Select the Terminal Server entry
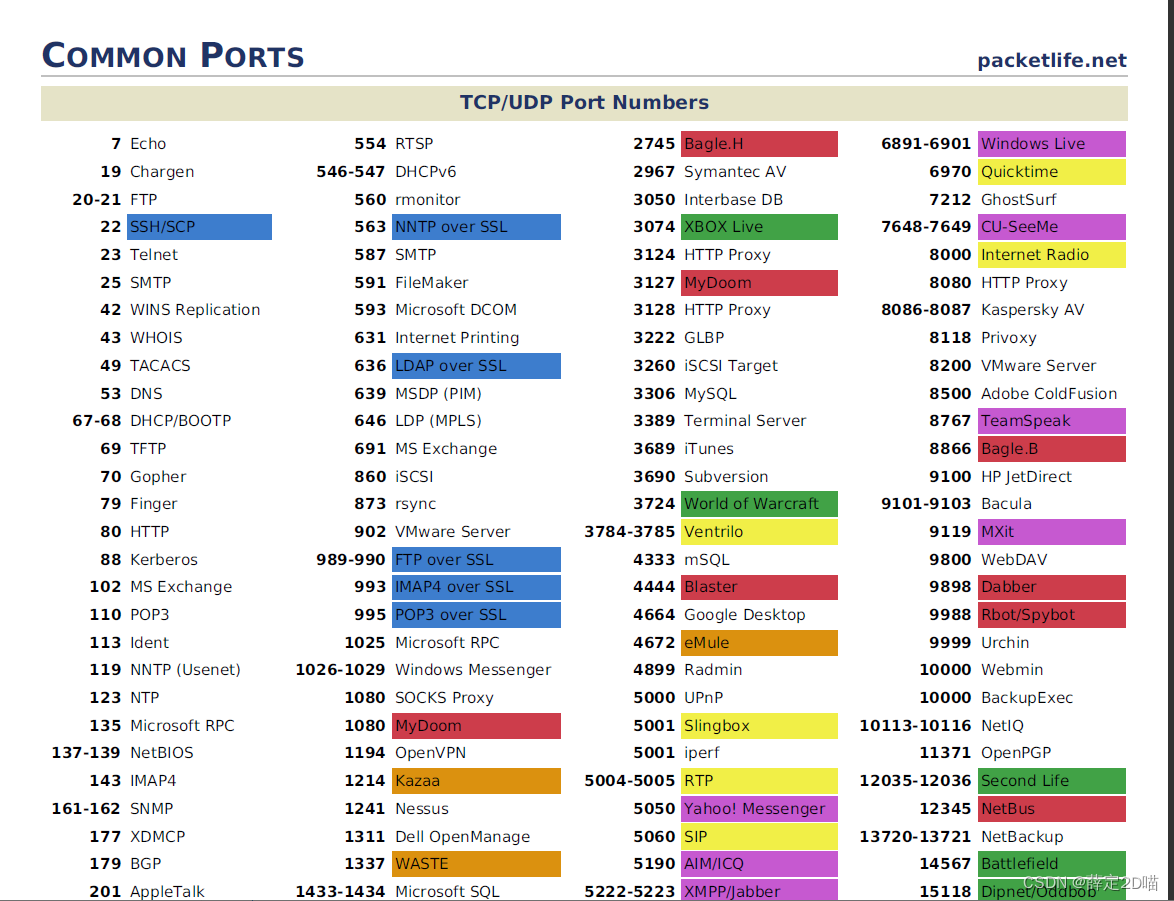This screenshot has height=901, width=1174. pyautogui.click(x=745, y=421)
